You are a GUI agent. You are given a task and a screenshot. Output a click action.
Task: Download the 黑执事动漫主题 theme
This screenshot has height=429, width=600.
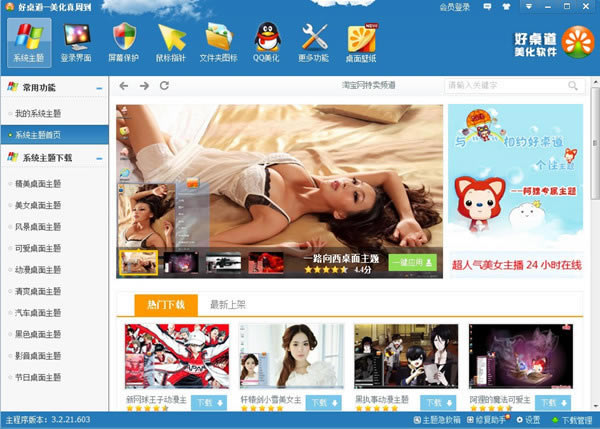439,403
